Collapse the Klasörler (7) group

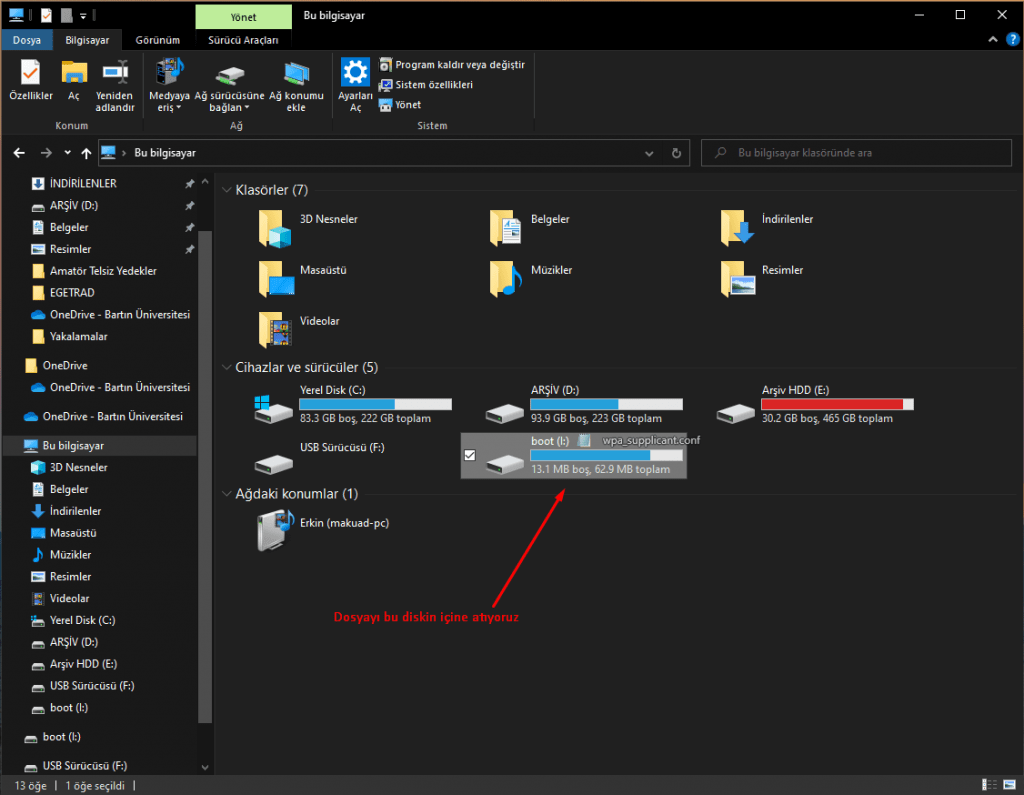(226, 190)
